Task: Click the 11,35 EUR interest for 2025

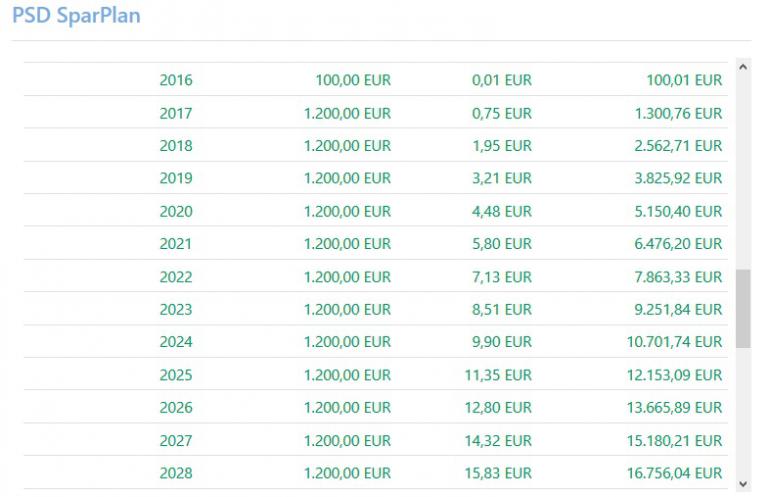Action: coord(497,375)
